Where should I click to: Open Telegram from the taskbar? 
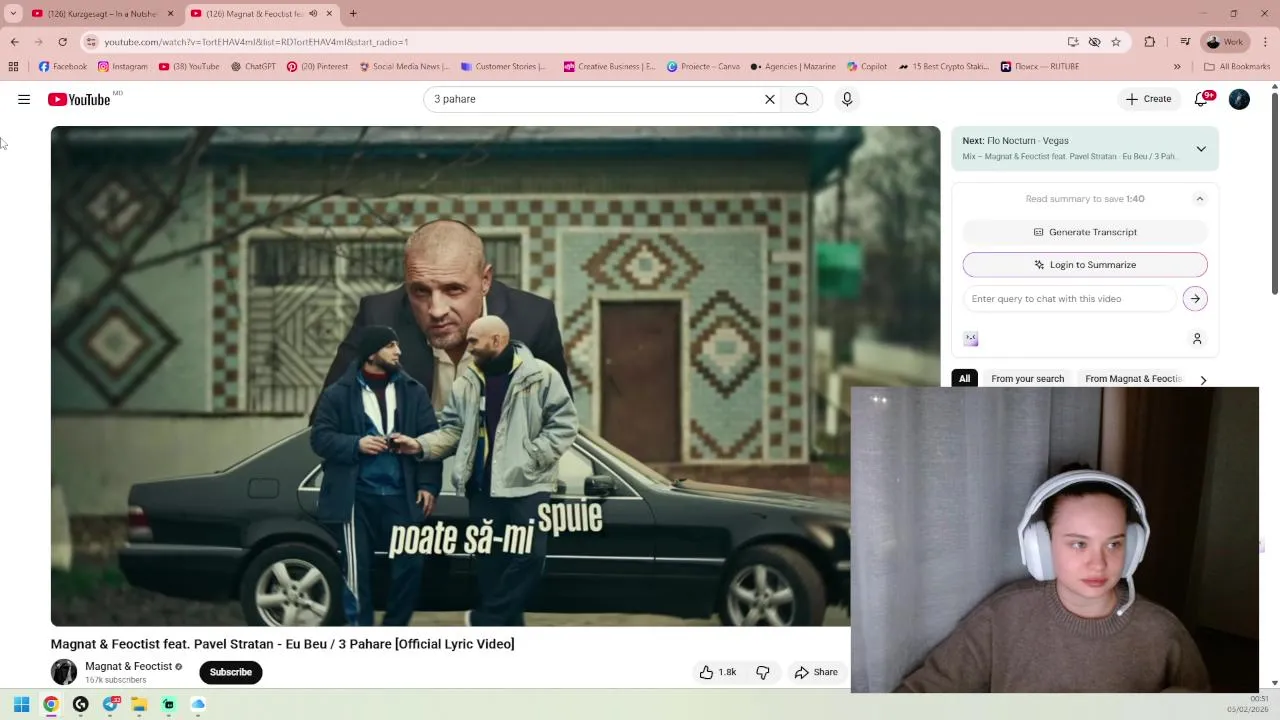tap(111, 704)
